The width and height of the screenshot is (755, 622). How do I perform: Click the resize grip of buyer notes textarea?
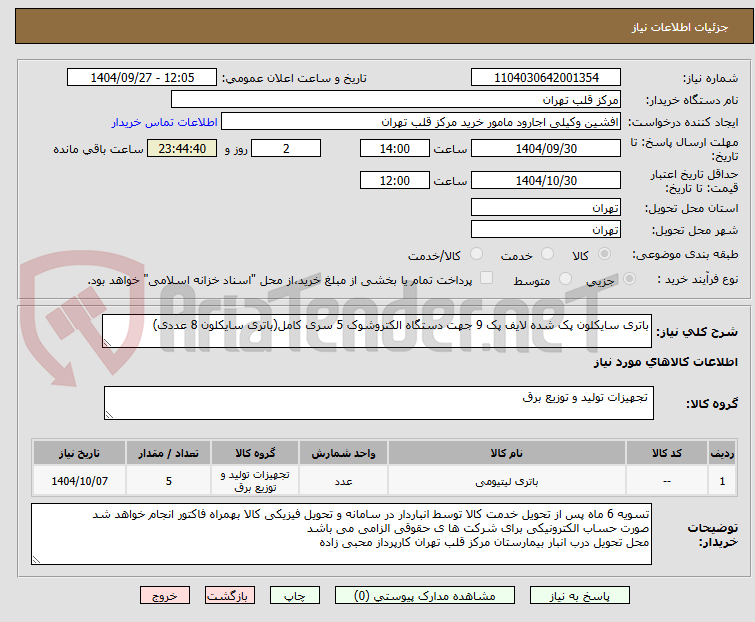[36, 559]
